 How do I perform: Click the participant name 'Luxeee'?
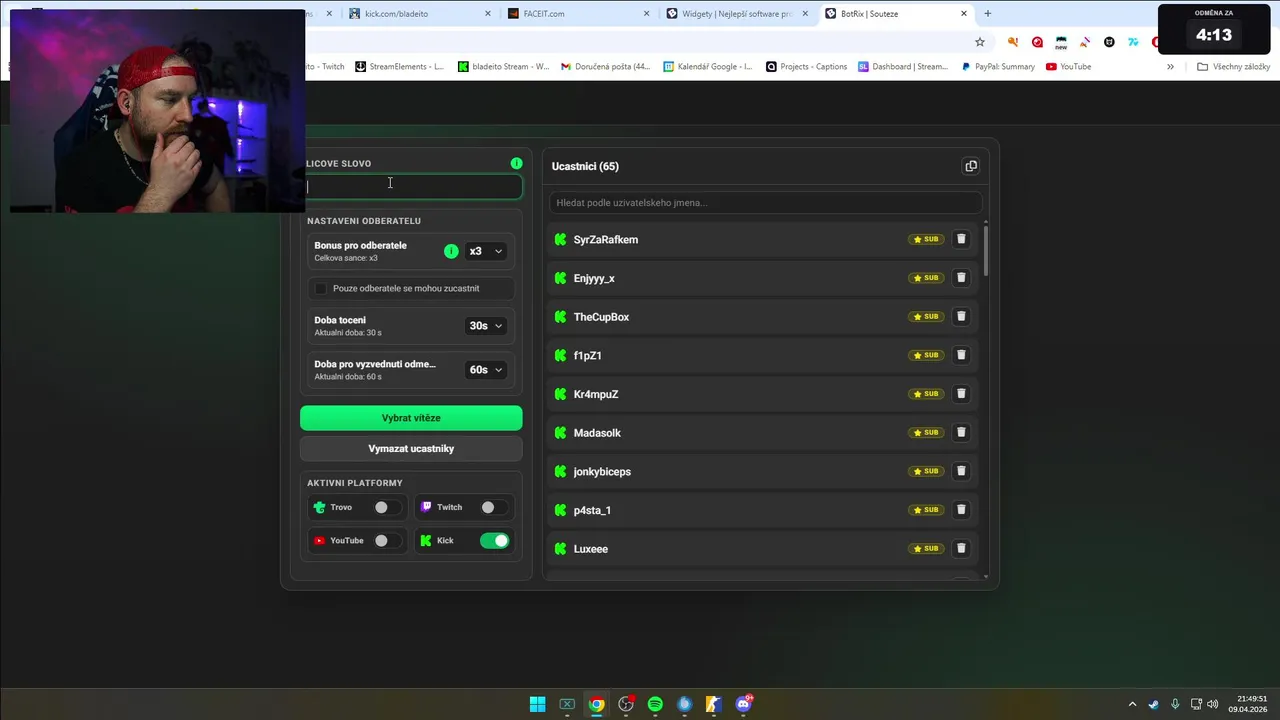[x=590, y=549]
